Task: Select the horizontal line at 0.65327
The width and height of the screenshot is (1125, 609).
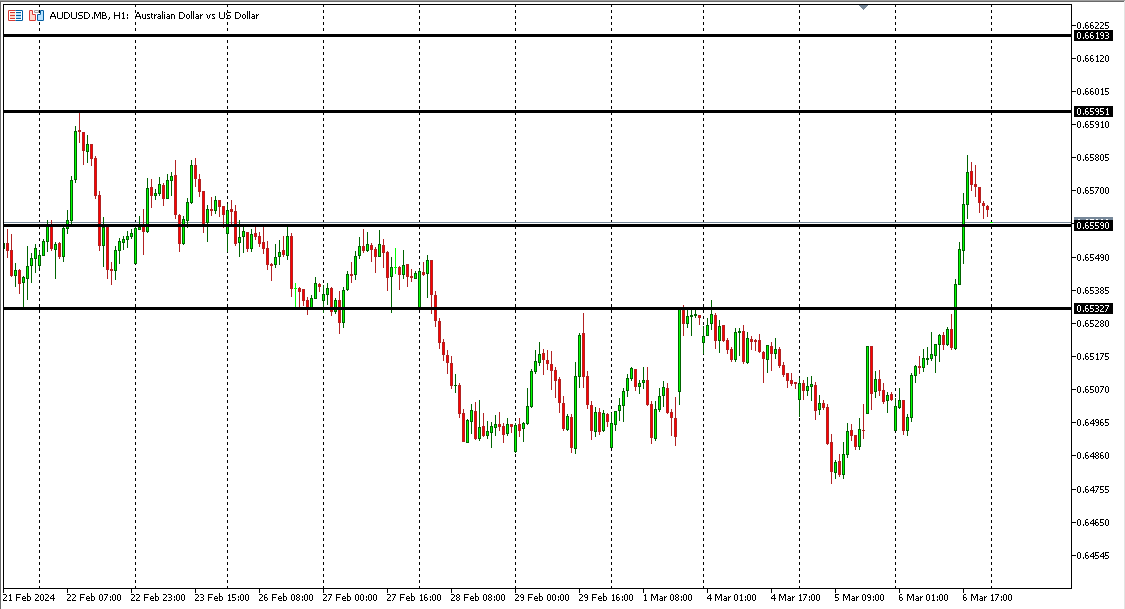Action: (x=500, y=309)
